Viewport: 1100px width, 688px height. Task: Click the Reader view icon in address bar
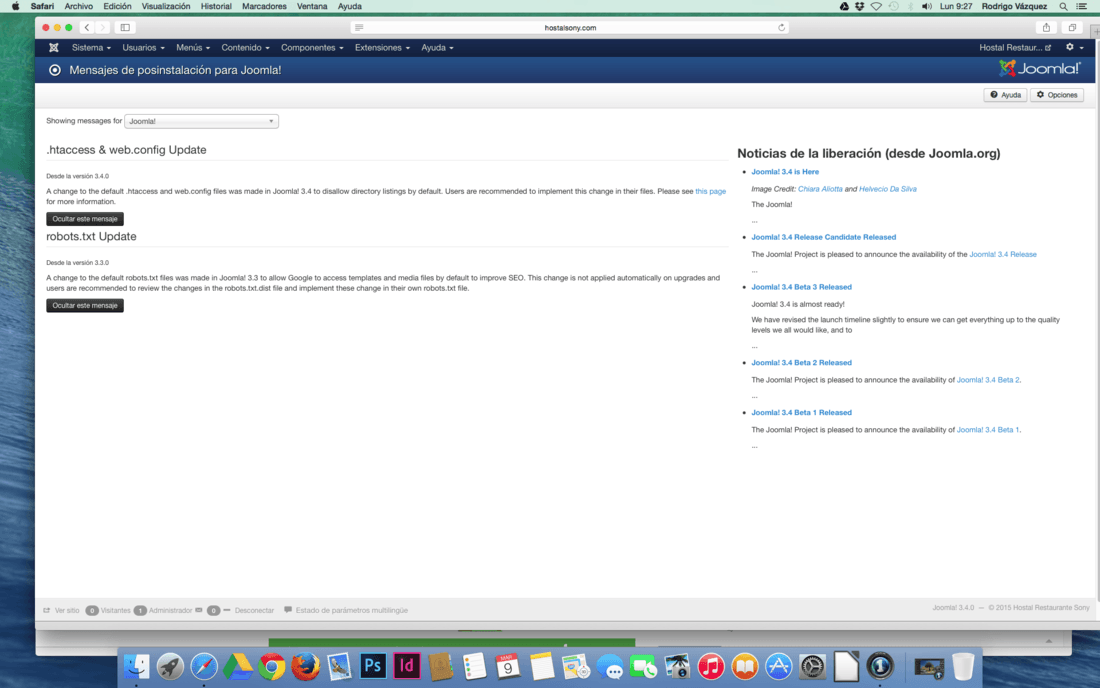click(359, 27)
